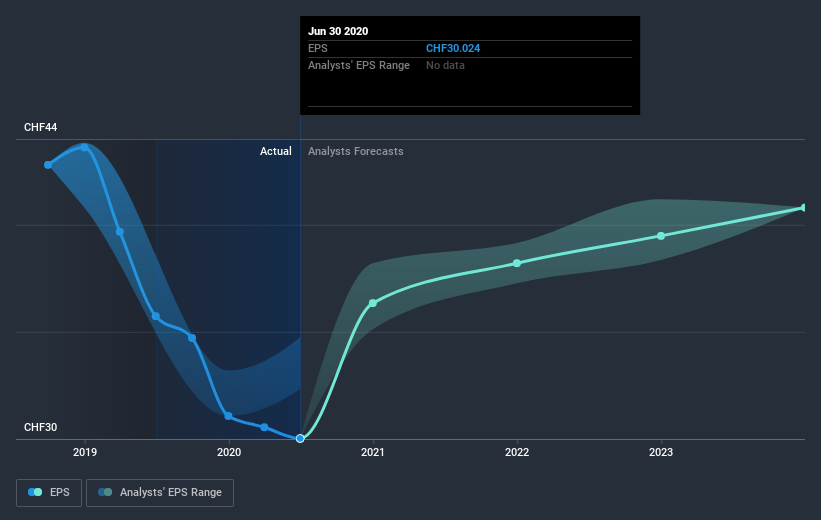Image resolution: width=821 pixels, height=520 pixels.
Task: Click the Jun 30 2020 tooltip header
Action: tap(338, 31)
